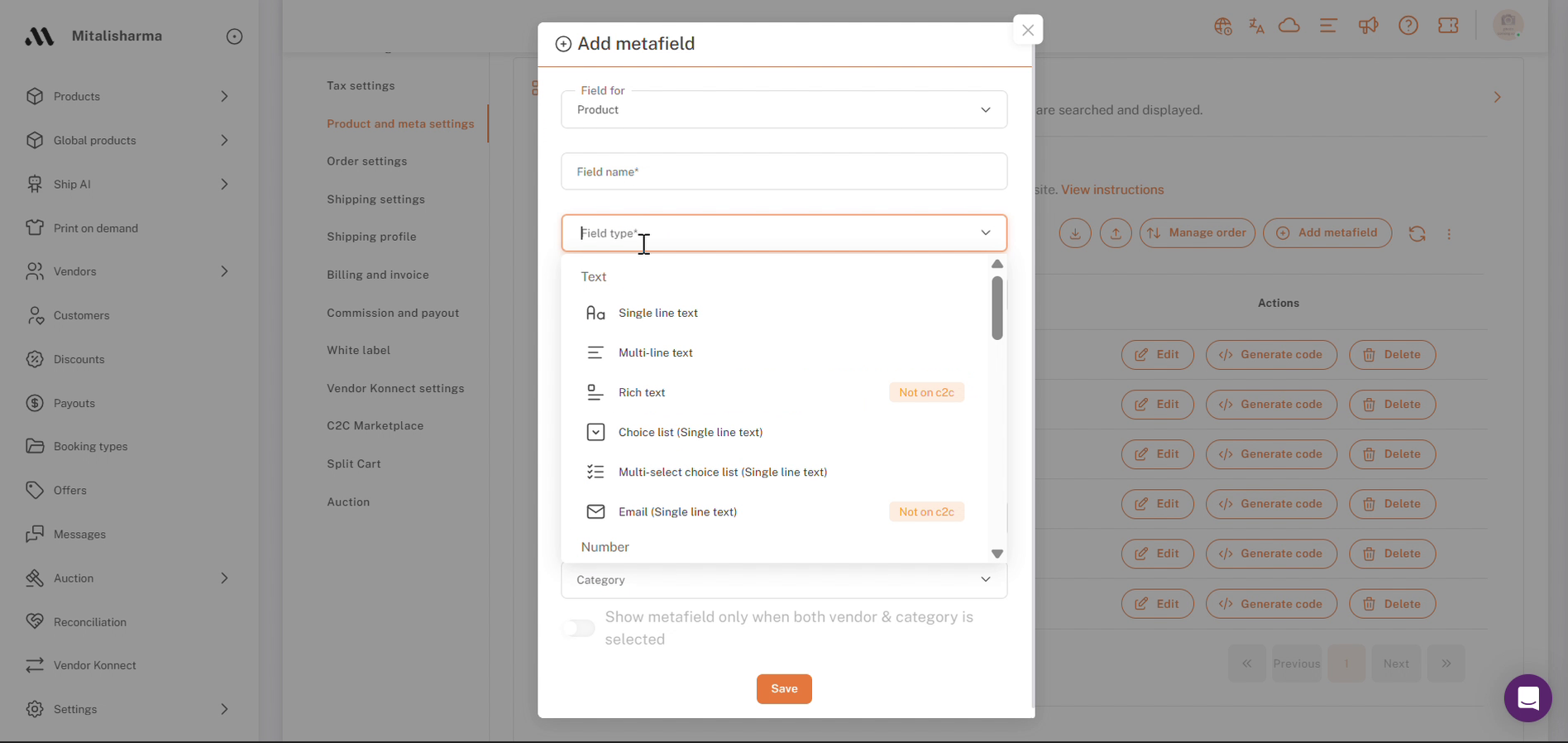Open the megaphone announcements icon
Viewport: 1568px width, 743px height.
coord(1368,26)
